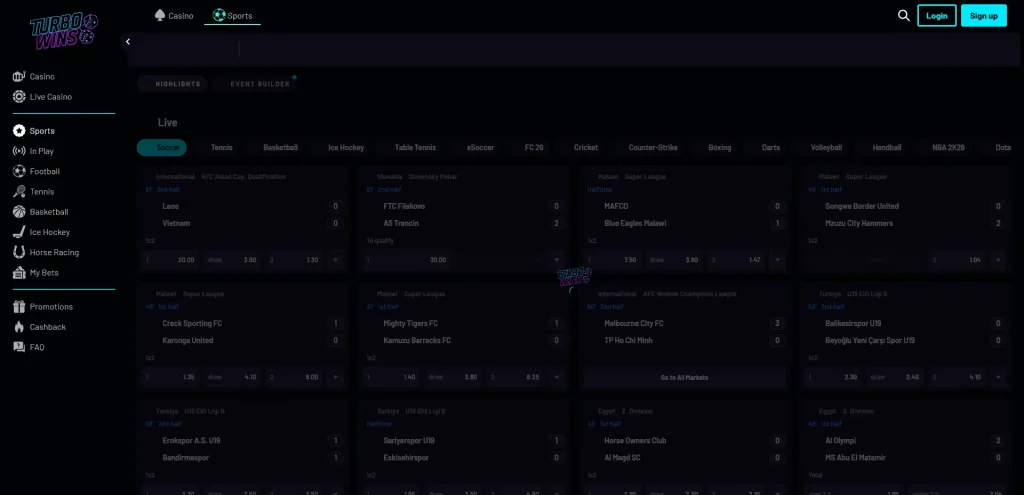Bet on Vietnam at 1.30 odds

pyautogui.click(x=295, y=260)
